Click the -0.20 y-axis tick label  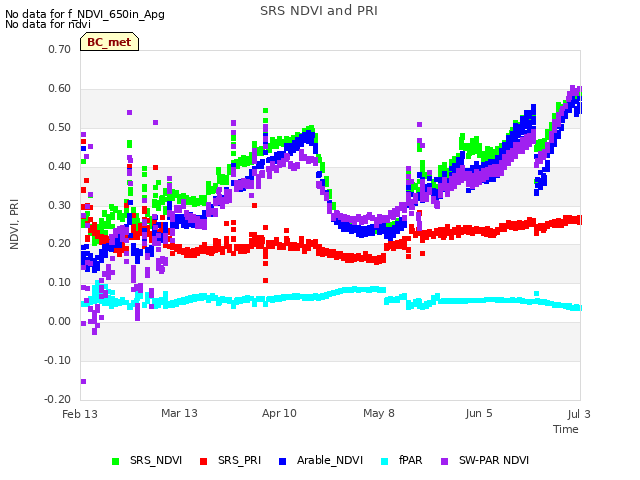point(57,399)
